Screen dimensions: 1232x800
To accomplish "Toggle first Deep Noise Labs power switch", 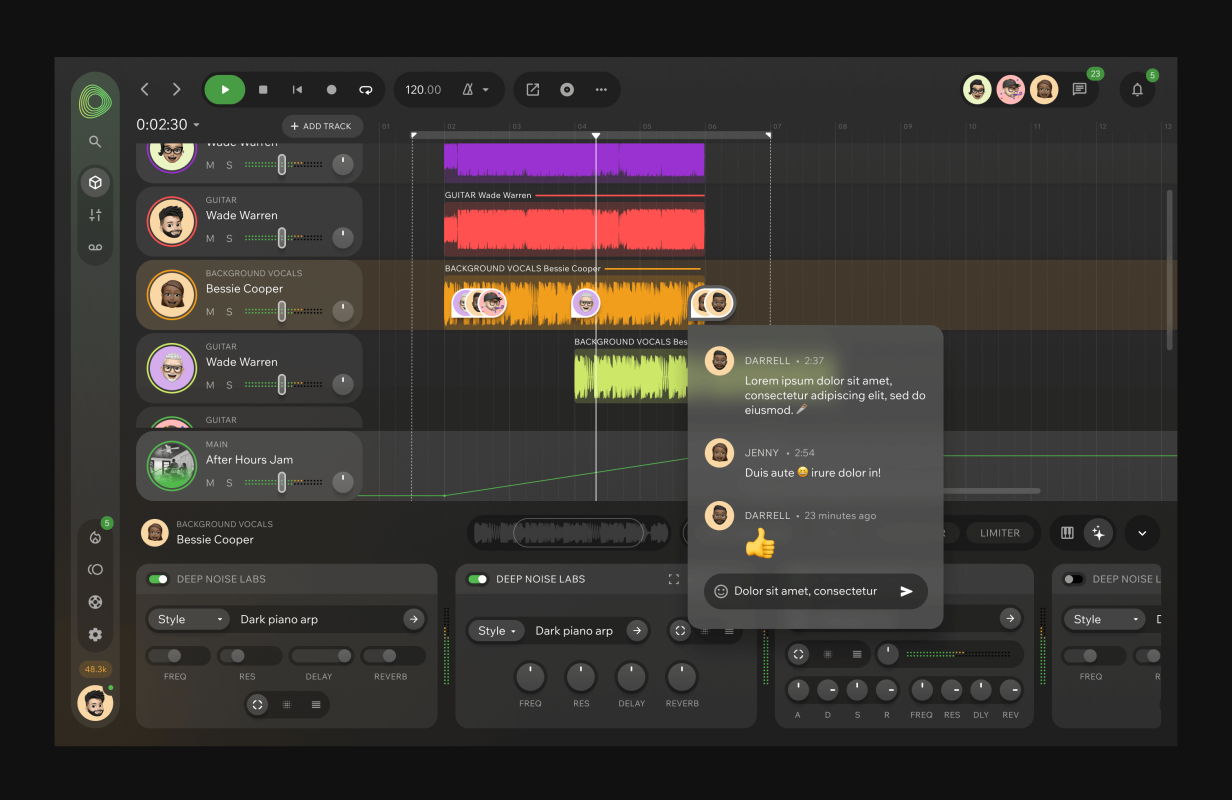I will pos(158,579).
